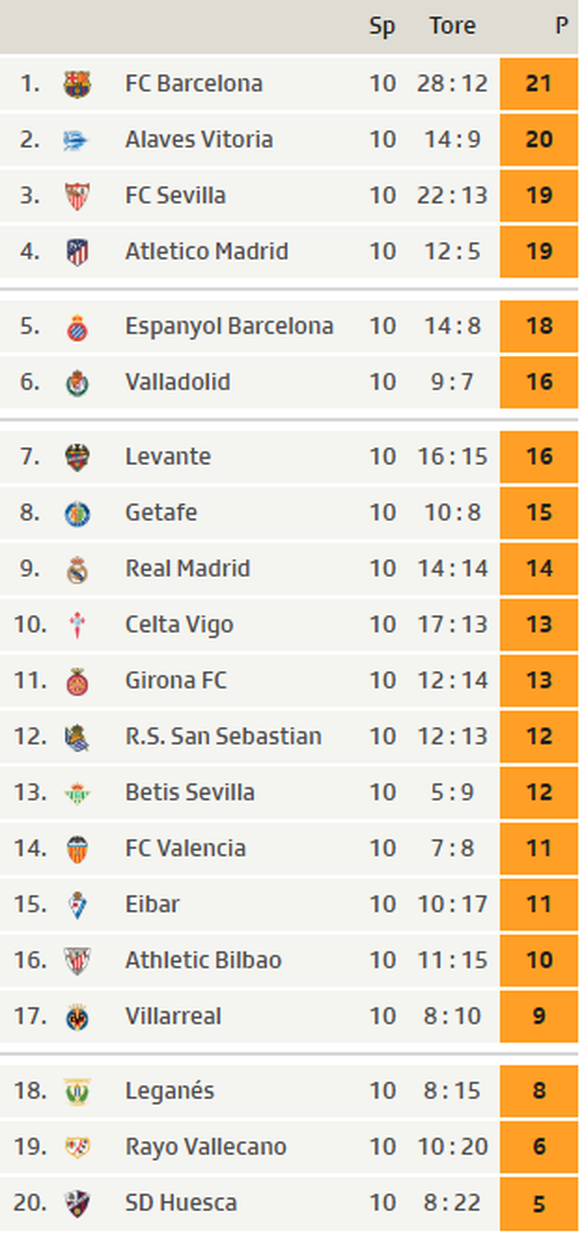This screenshot has width=582, height=1233.
Task: Click the Tore column header
Action: click(452, 26)
